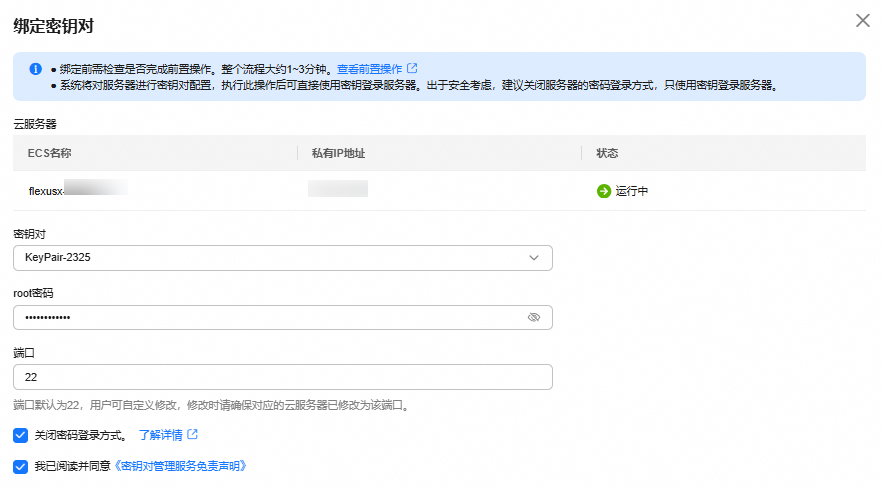The width and height of the screenshot is (882, 494).
Task: Click the 密钥对 field label
Action: coord(29,233)
